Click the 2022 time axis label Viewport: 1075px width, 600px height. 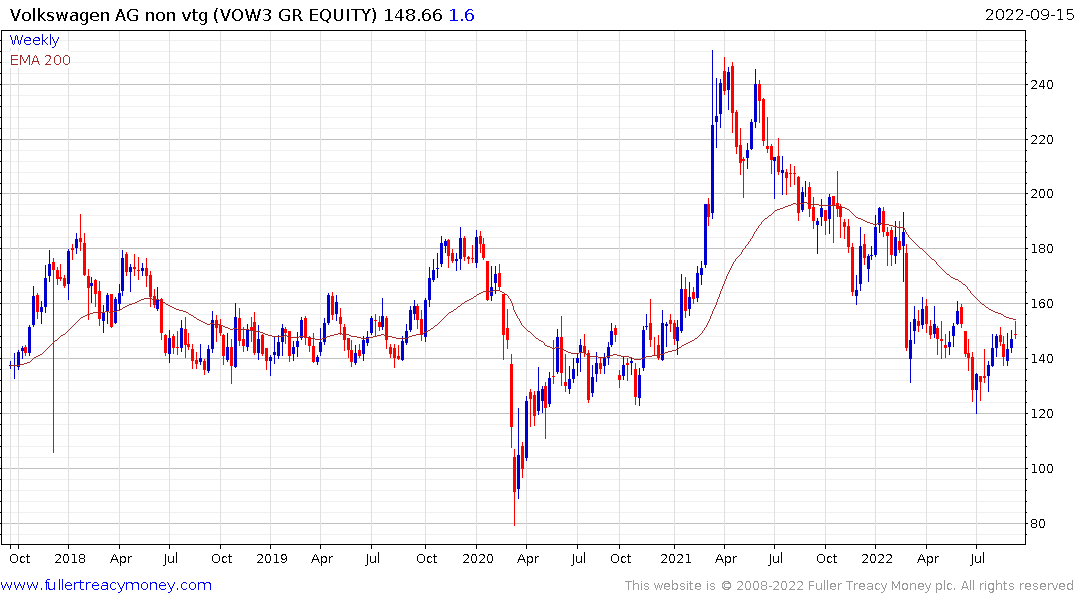click(x=877, y=558)
